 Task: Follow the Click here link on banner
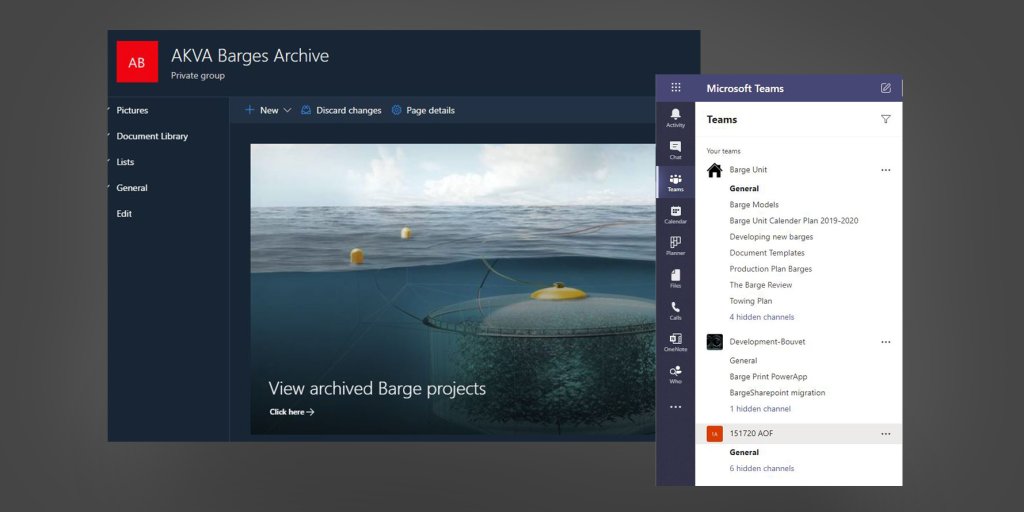(291, 412)
